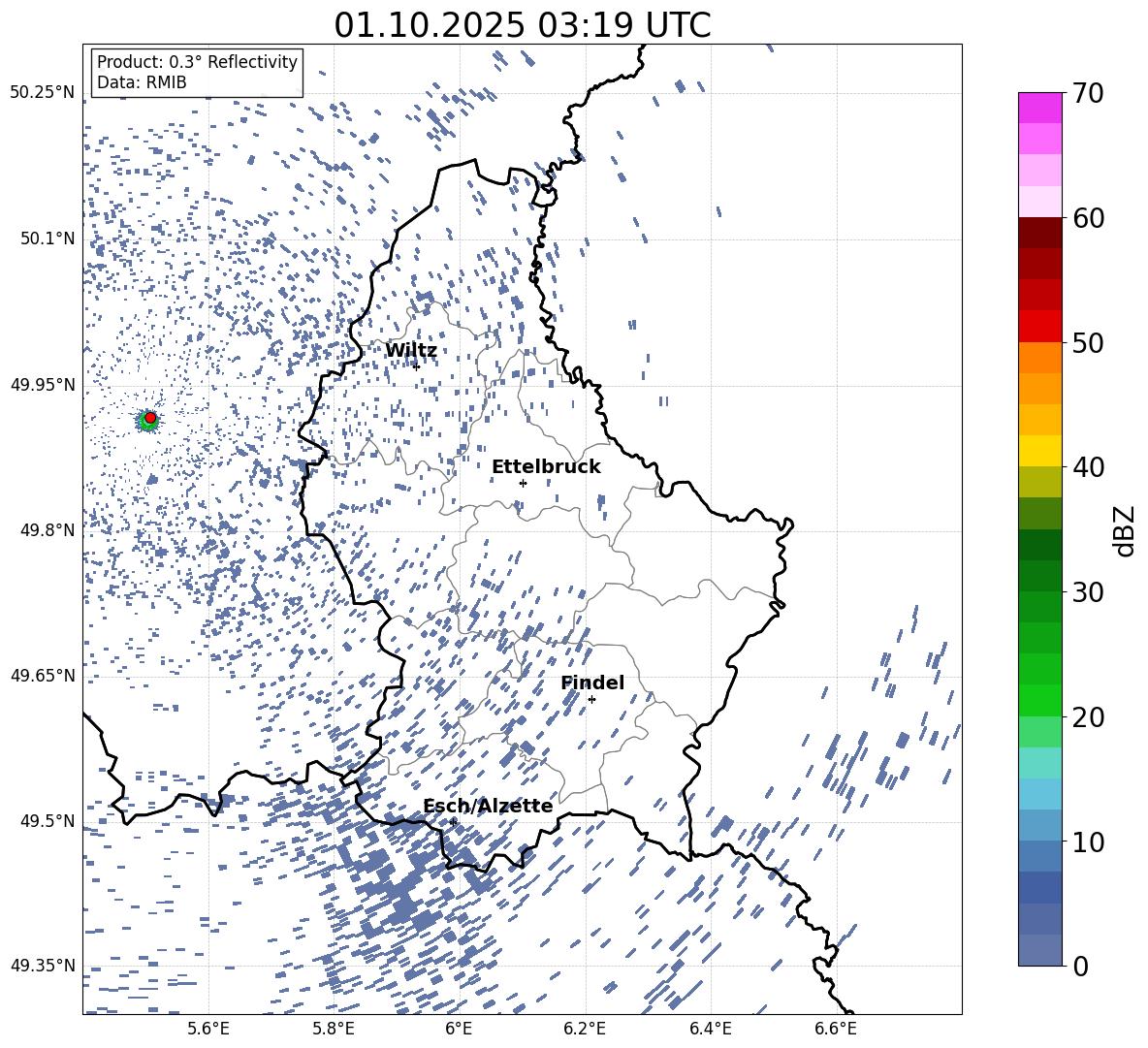
Task: Click the colorbar tick label 70
Action: pos(1088,93)
